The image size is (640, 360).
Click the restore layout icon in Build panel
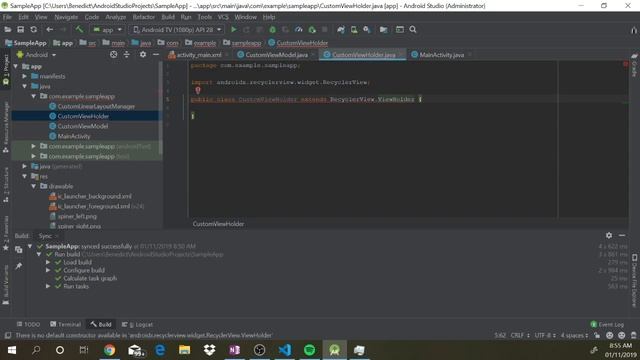click(x=18, y=249)
